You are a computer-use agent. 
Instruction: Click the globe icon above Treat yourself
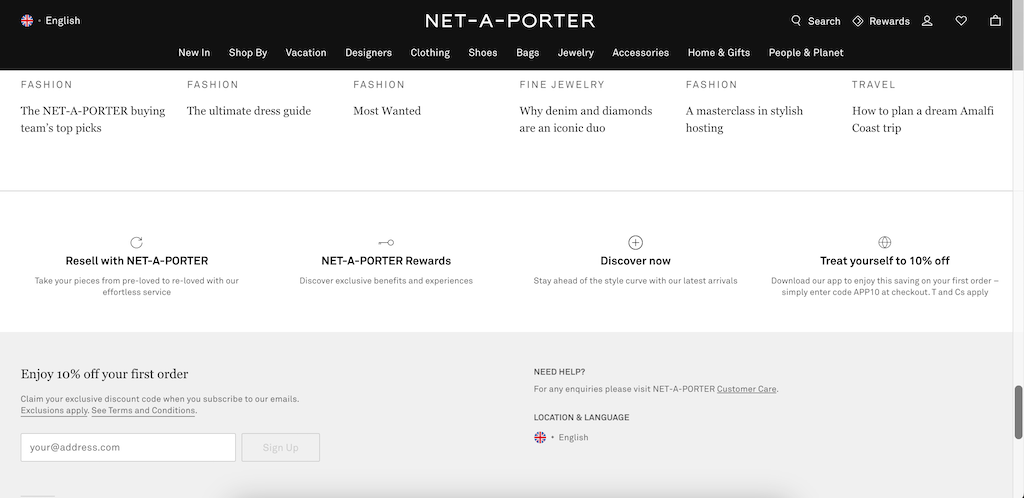(884, 242)
